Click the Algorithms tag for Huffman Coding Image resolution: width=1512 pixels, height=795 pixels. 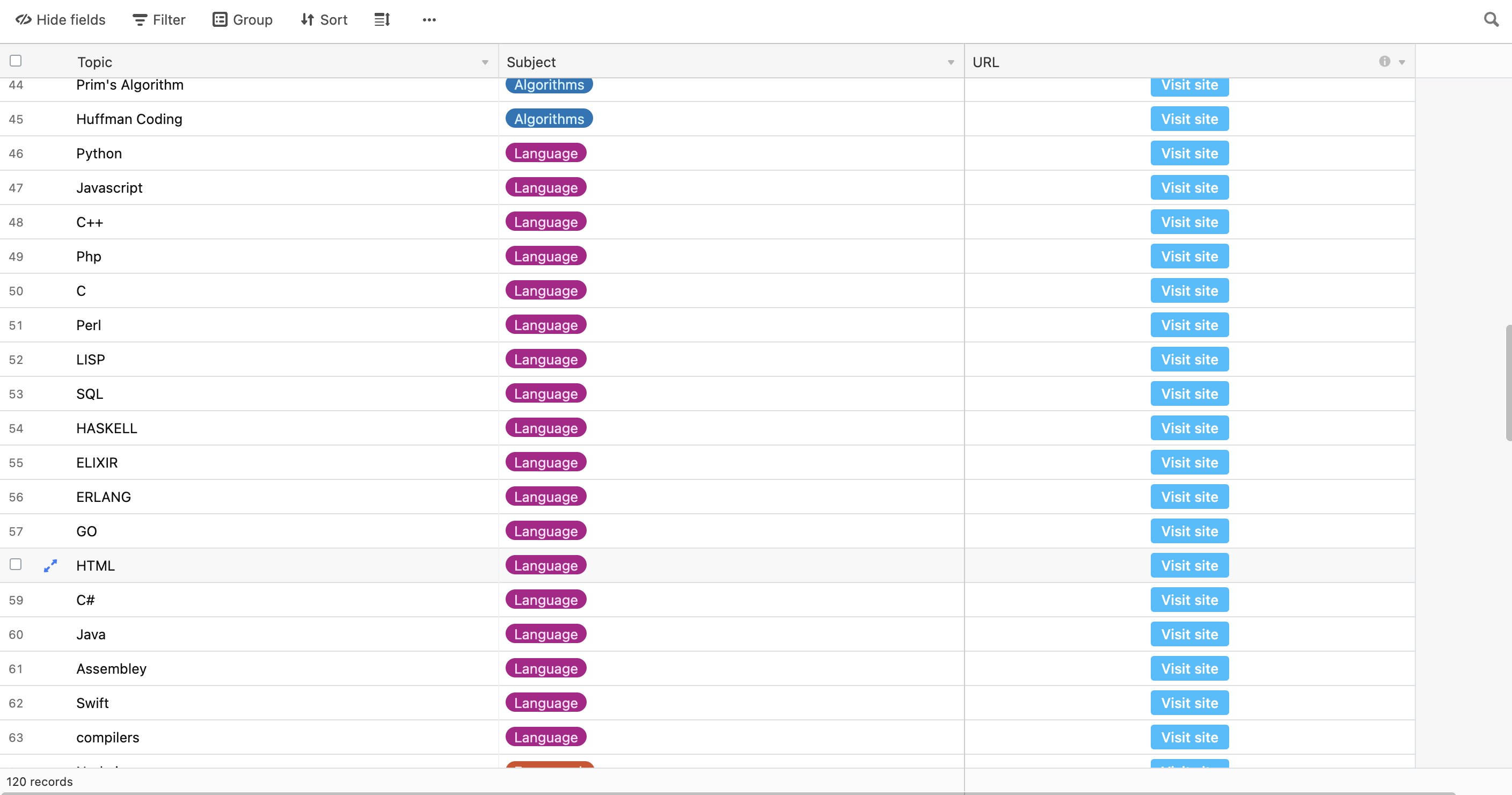coord(549,119)
